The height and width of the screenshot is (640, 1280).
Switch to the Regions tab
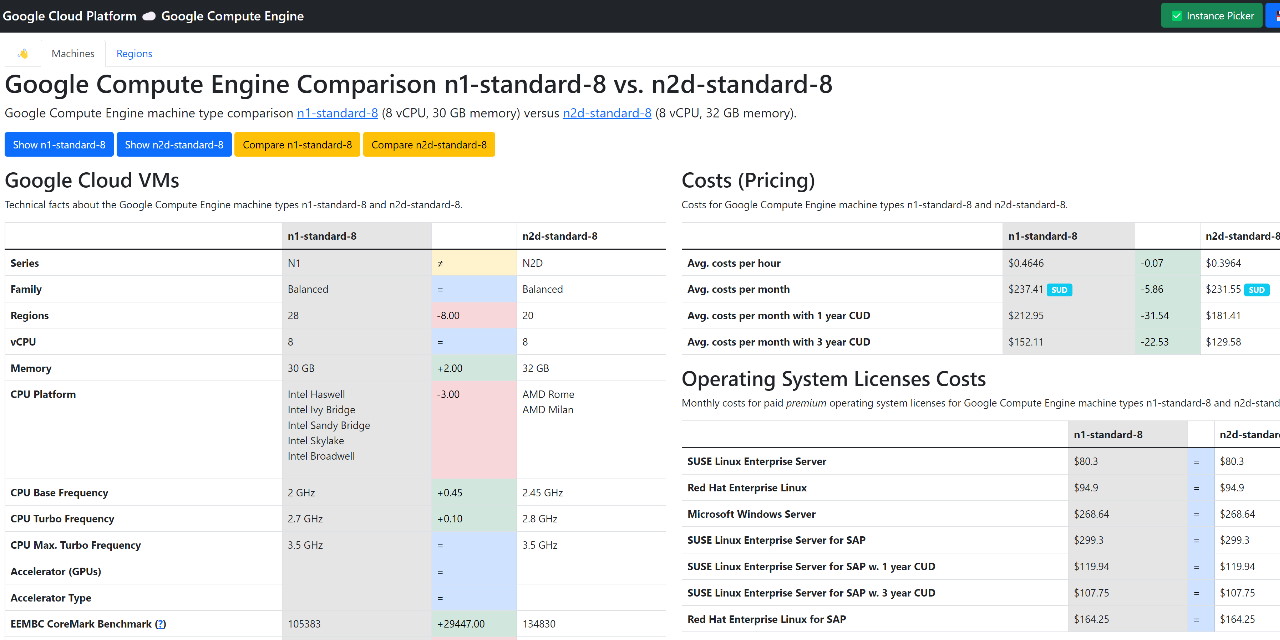coord(134,54)
